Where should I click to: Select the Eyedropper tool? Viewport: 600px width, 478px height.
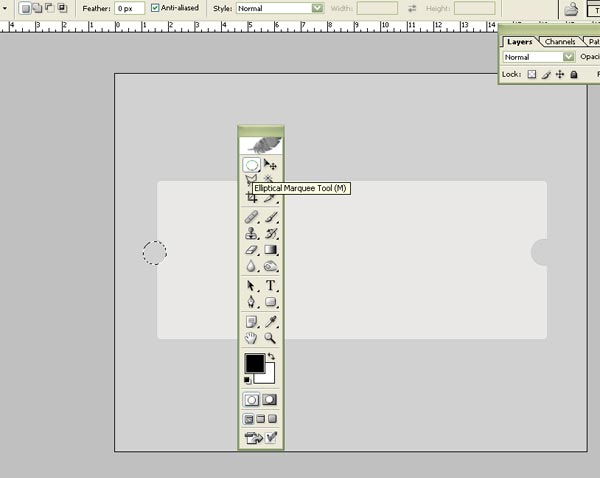tap(270, 322)
